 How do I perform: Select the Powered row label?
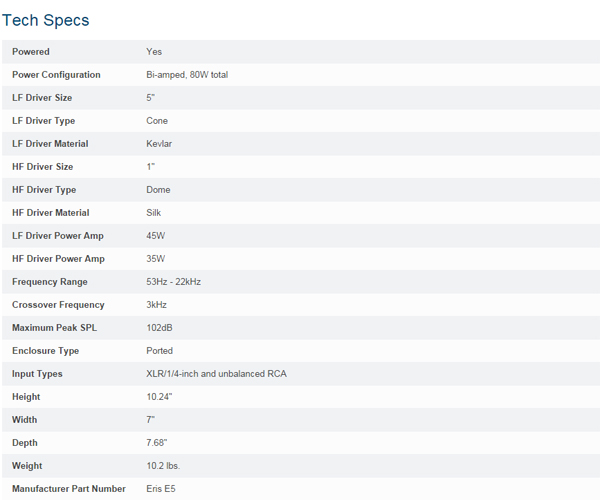click(31, 52)
